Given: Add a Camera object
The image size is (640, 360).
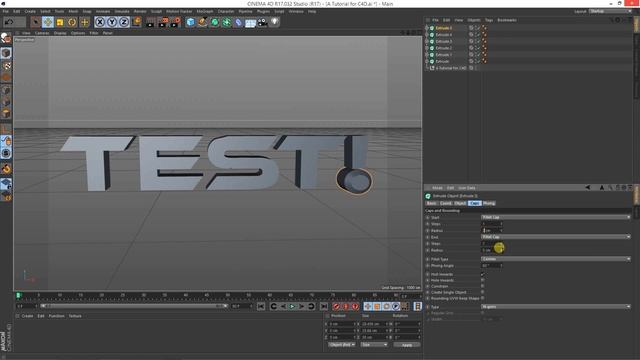Looking at the screenshot, I should 262,22.
